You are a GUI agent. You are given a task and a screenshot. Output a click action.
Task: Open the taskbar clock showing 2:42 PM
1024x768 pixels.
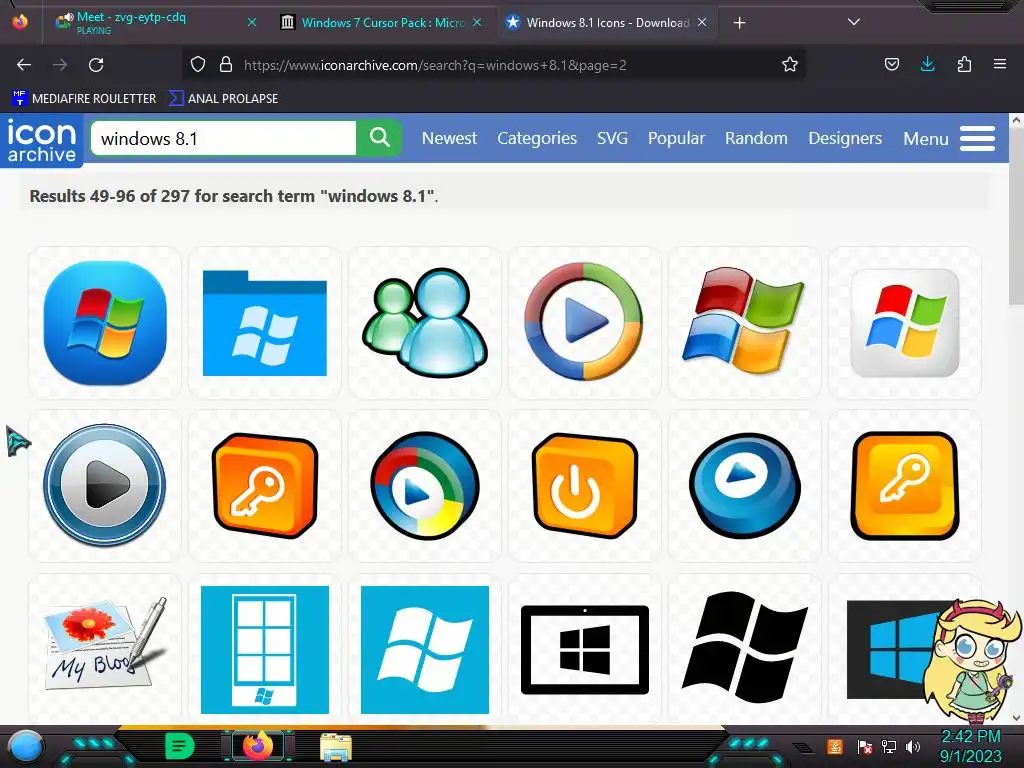pos(970,746)
